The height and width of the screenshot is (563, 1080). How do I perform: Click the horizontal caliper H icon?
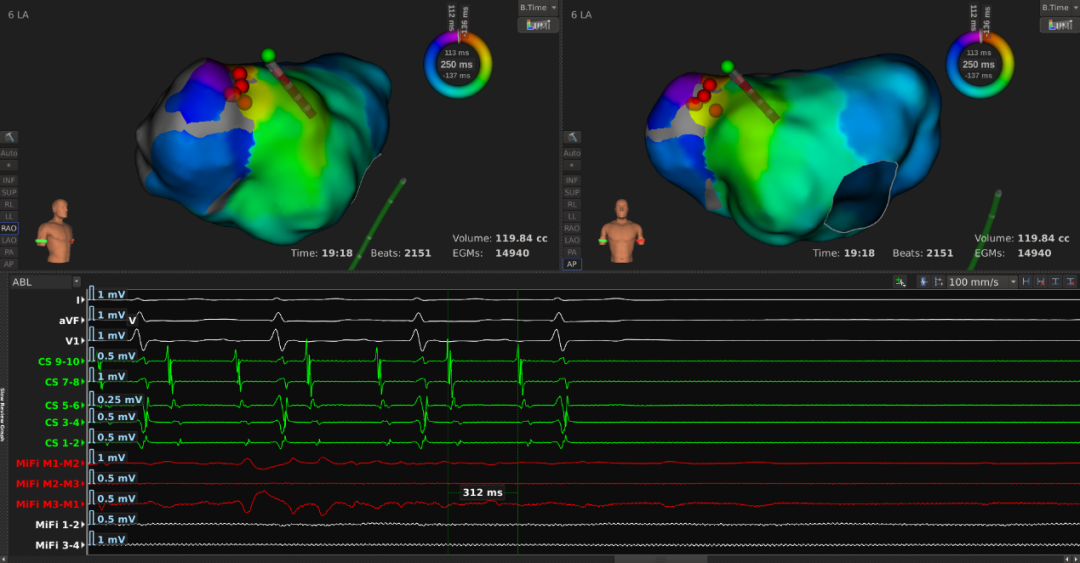pyautogui.click(x=1026, y=282)
